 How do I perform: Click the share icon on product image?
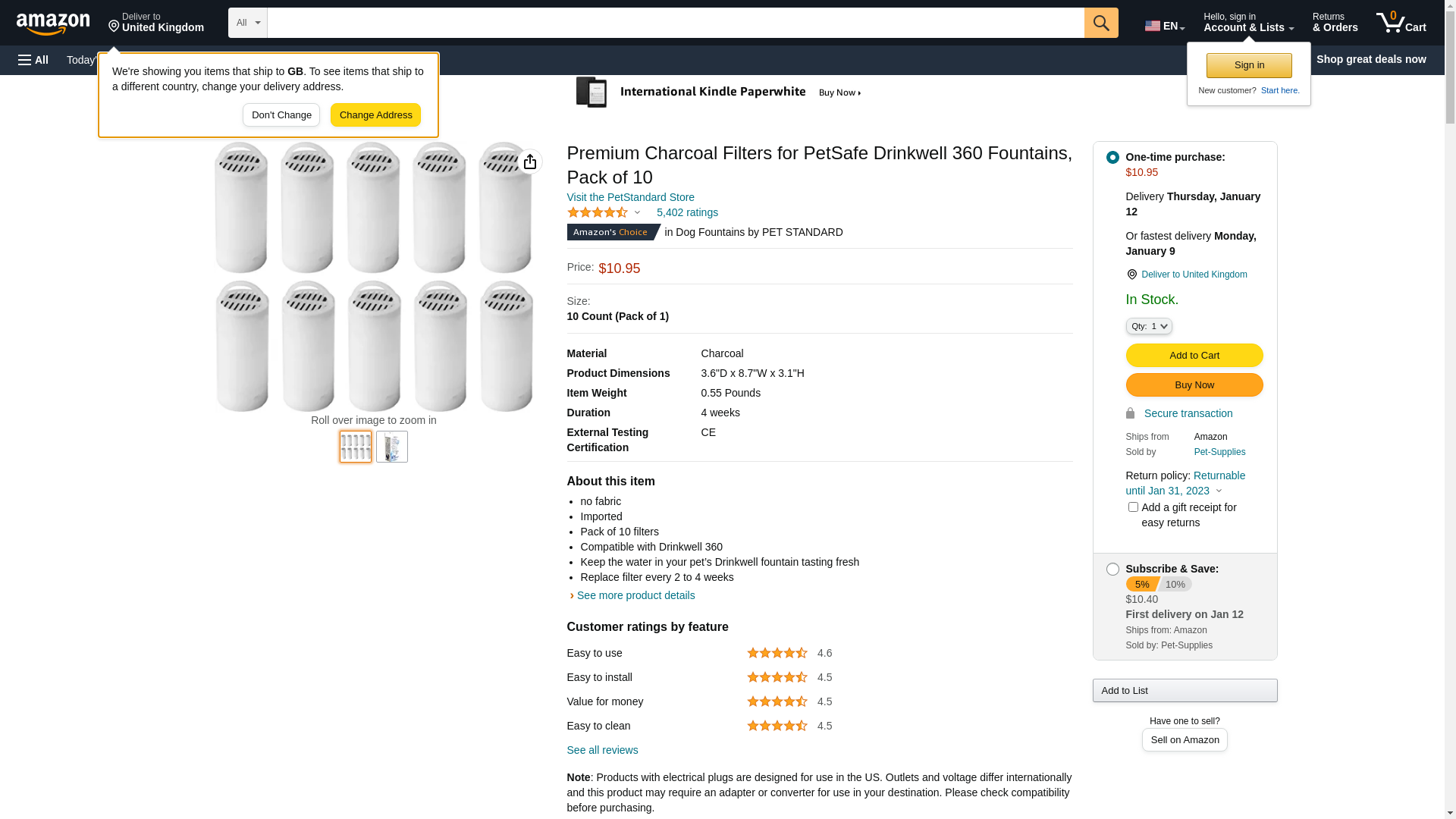pyautogui.click(x=530, y=162)
